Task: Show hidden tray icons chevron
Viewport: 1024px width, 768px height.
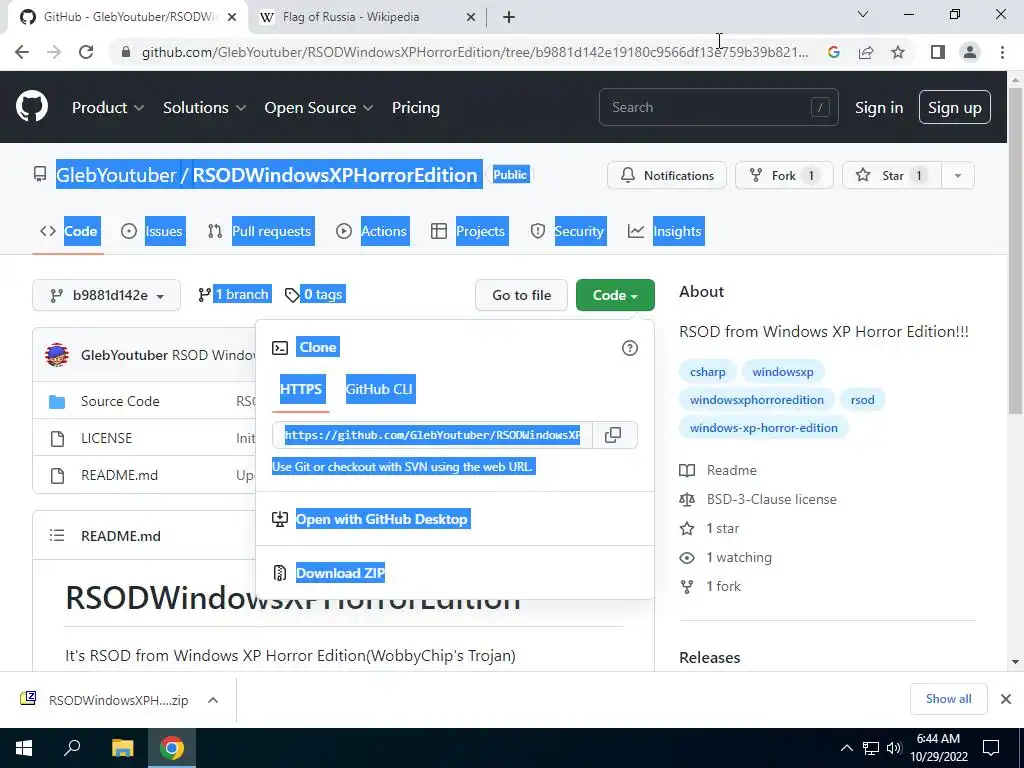Action: pos(846,748)
